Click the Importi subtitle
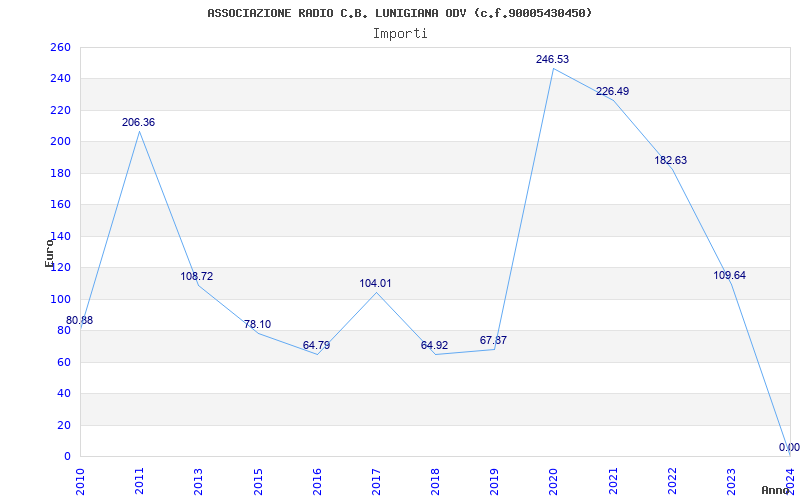This screenshot has width=800, height=500. click(x=400, y=34)
